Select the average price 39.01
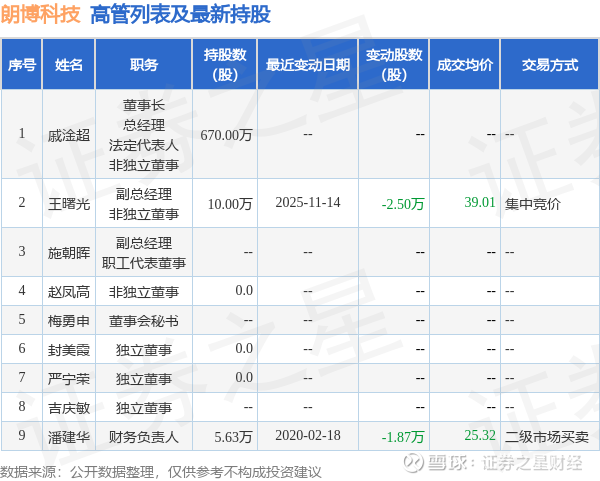The image size is (600, 481). 480,202
